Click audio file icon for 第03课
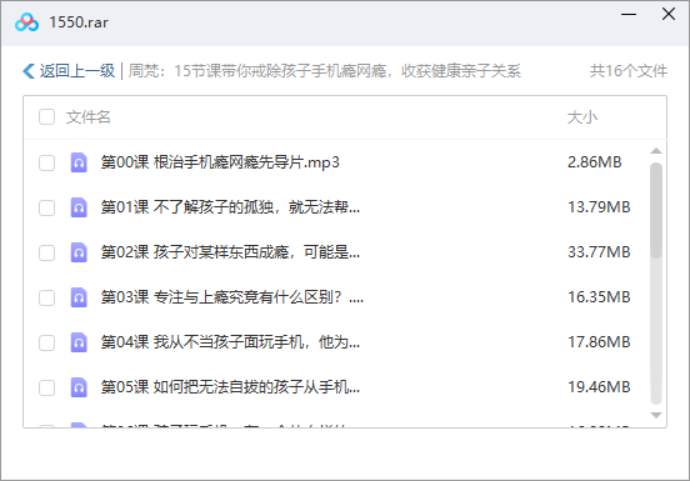 [79, 297]
